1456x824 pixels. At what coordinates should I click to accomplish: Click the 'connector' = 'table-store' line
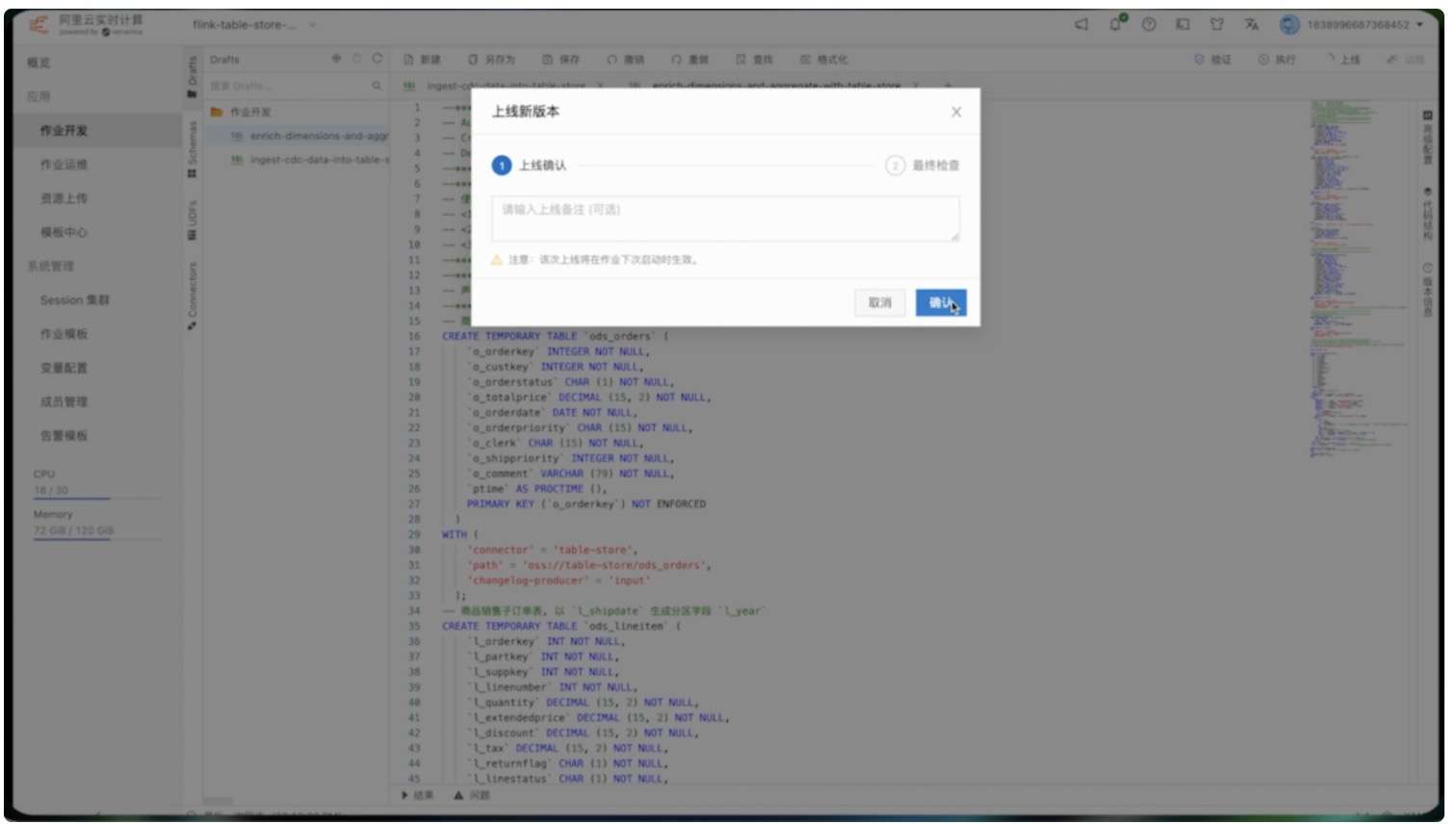552,550
